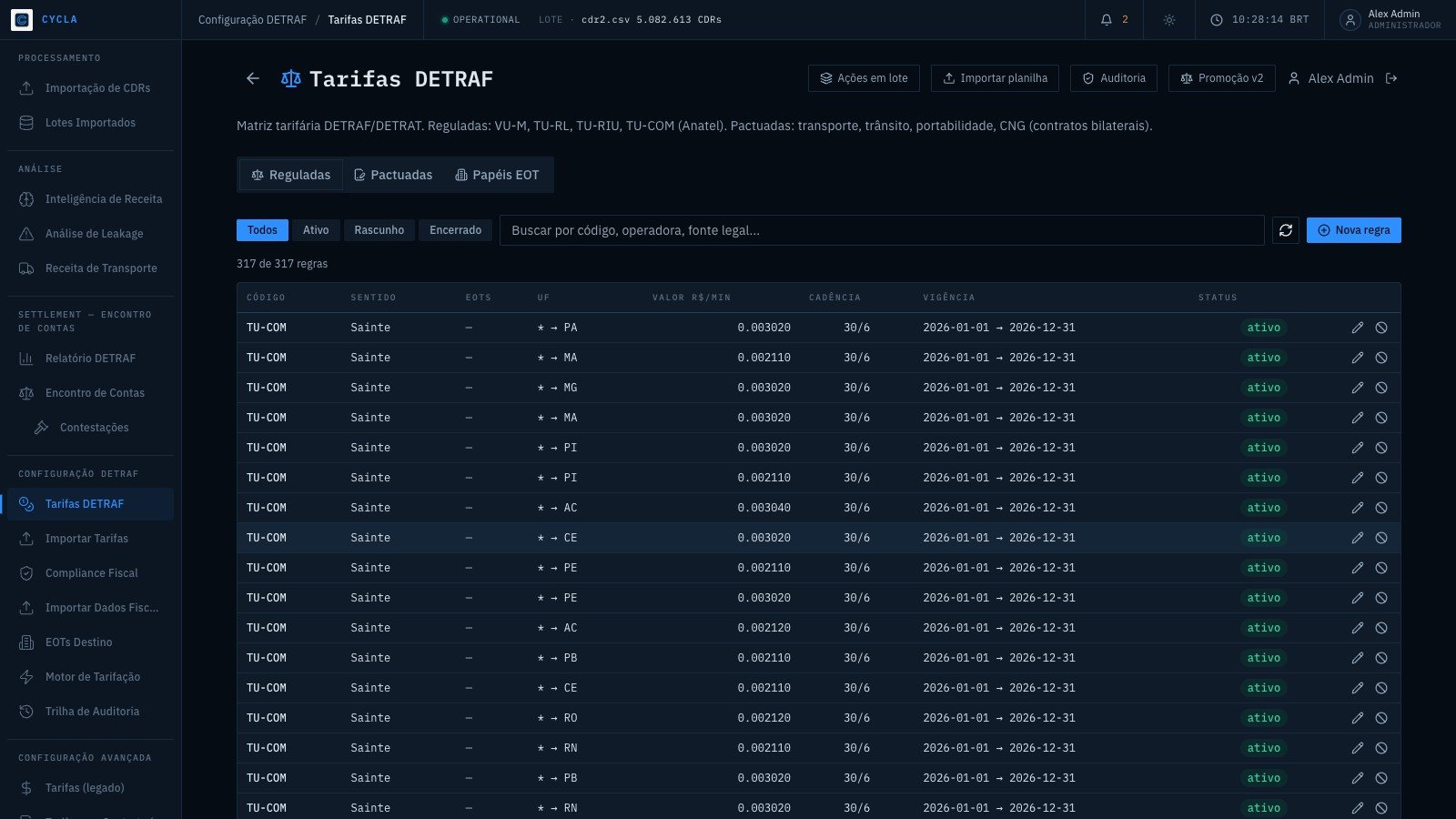Open Análise de Leakage
This screenshot has width=1456, height=819.
[x=90, y=234]
